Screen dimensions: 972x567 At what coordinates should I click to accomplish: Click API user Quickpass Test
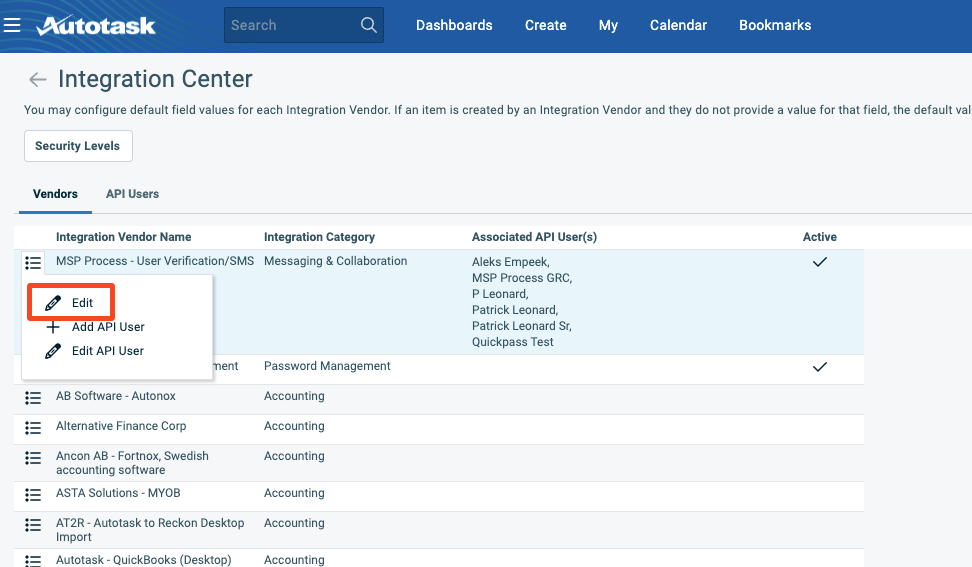(x=513, y=342)
